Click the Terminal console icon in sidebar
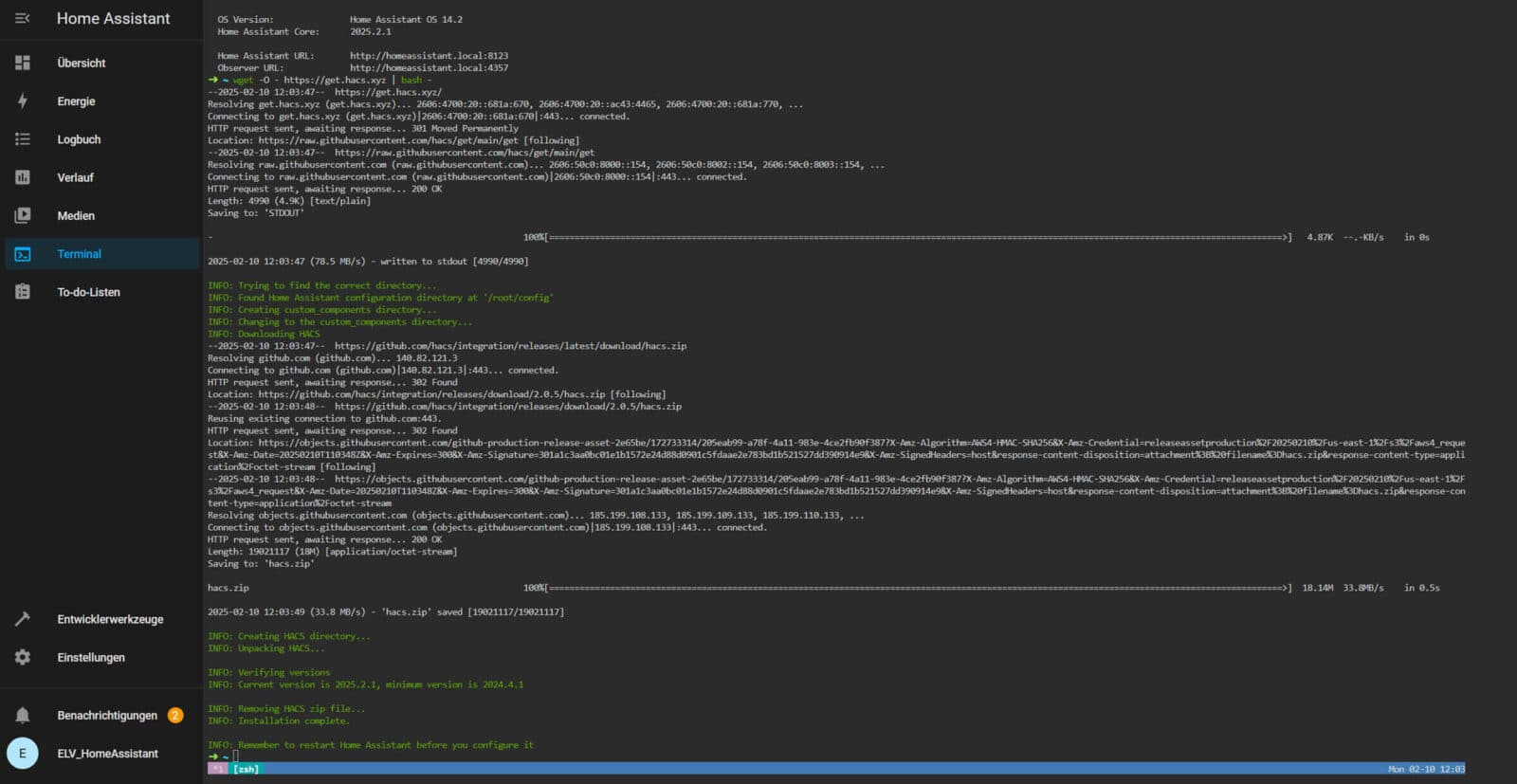Viewport: 1517px width, 784px height. [23, 254]
